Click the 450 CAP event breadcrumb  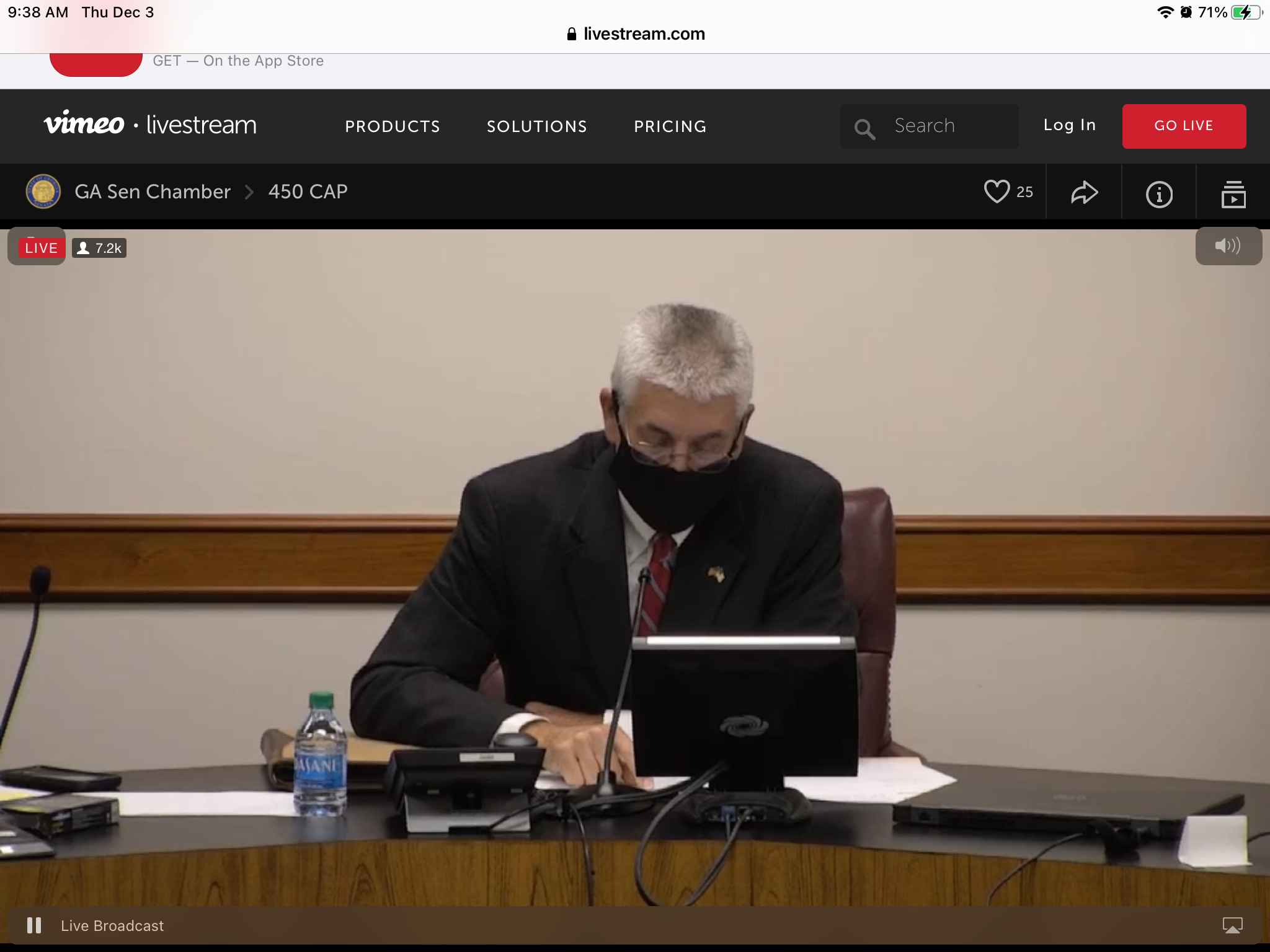click(x=308, y=192)
